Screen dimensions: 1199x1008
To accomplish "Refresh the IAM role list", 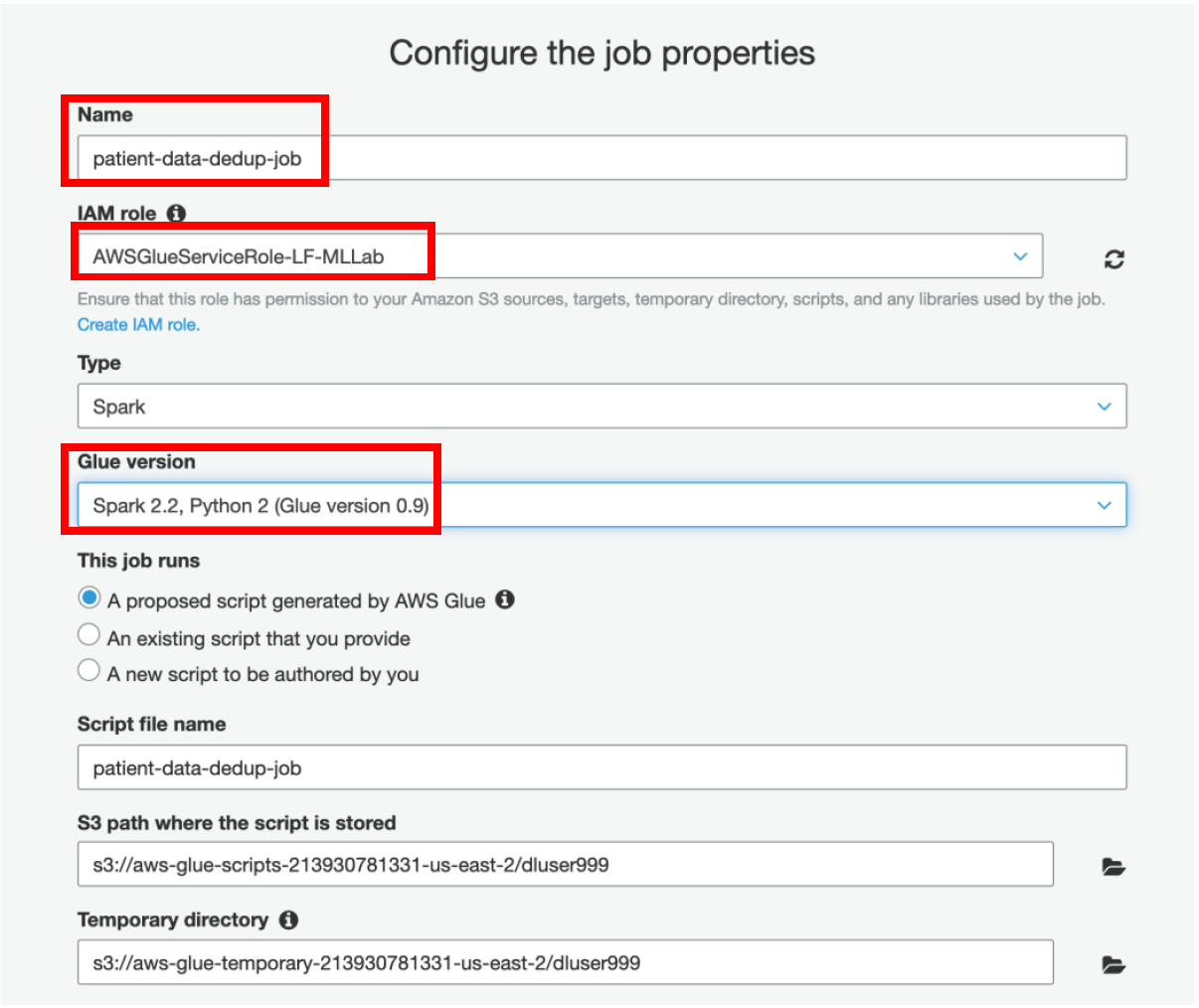I will (1114, 258).
